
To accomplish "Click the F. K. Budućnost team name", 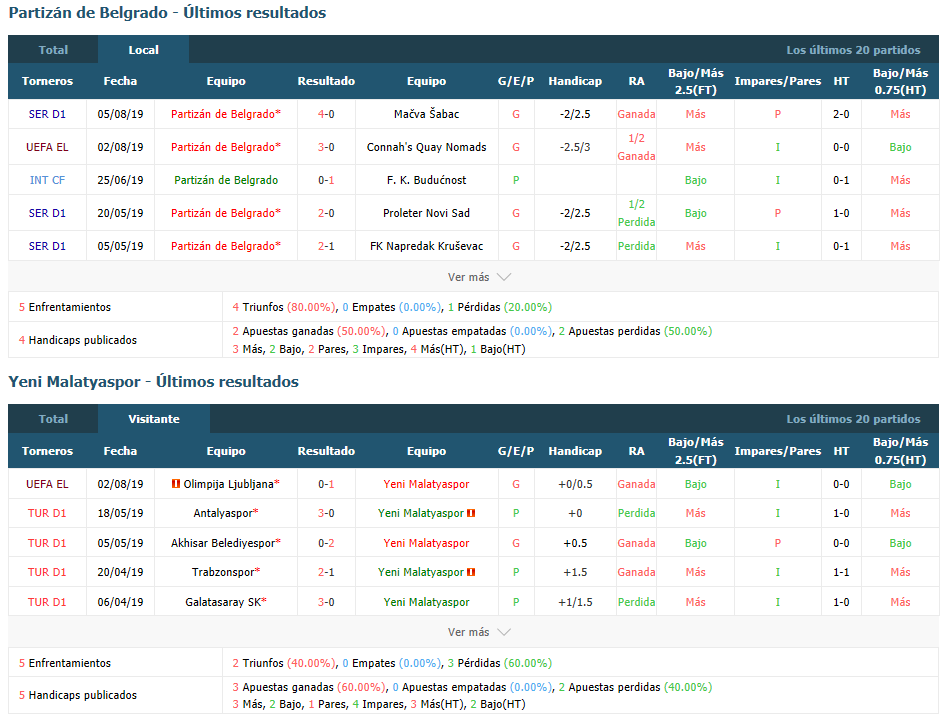I will point(426,180).
